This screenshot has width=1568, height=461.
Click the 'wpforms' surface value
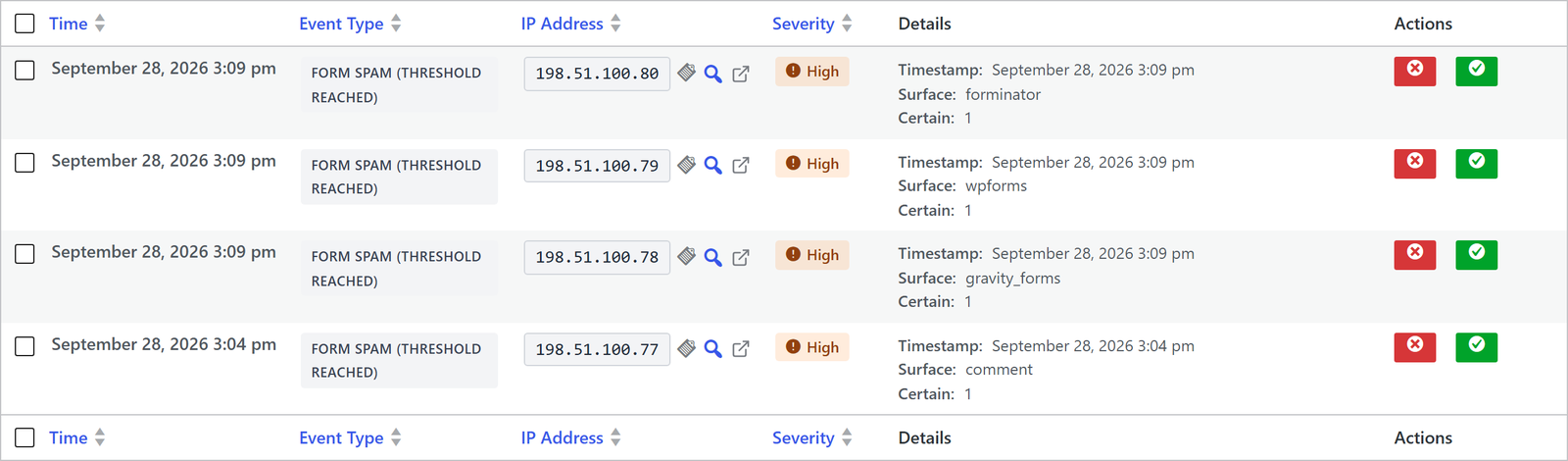tap(996, 185)
